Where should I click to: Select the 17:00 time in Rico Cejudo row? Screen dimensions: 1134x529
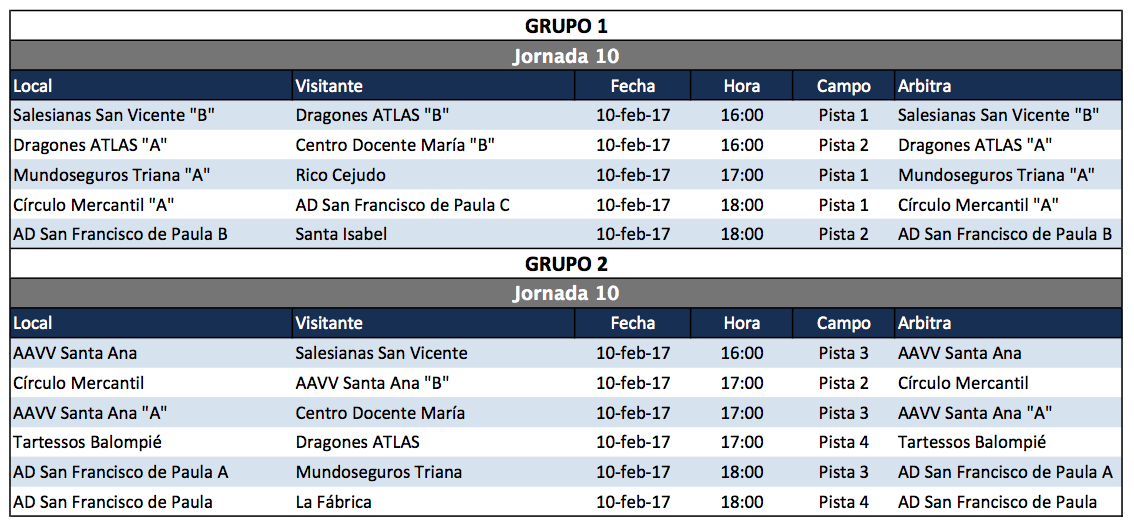coord(742,175)
